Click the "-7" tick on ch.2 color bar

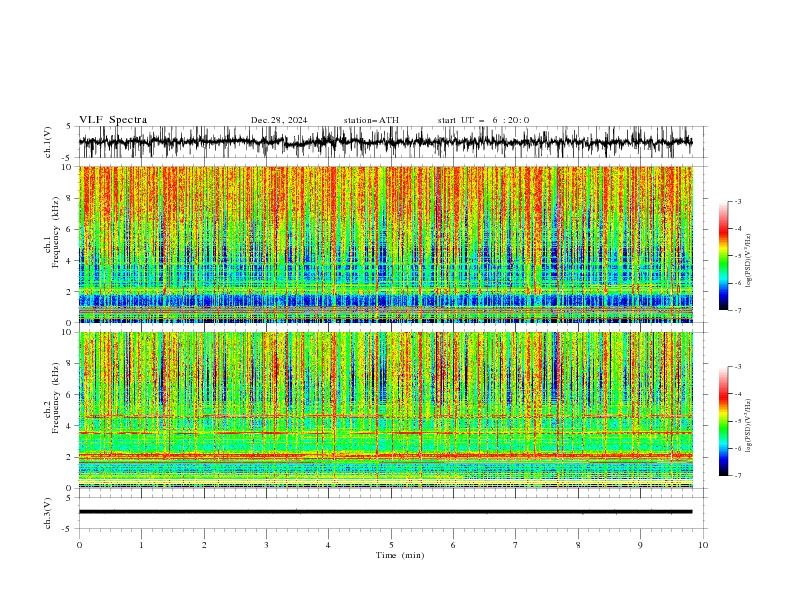click(738, 476)
